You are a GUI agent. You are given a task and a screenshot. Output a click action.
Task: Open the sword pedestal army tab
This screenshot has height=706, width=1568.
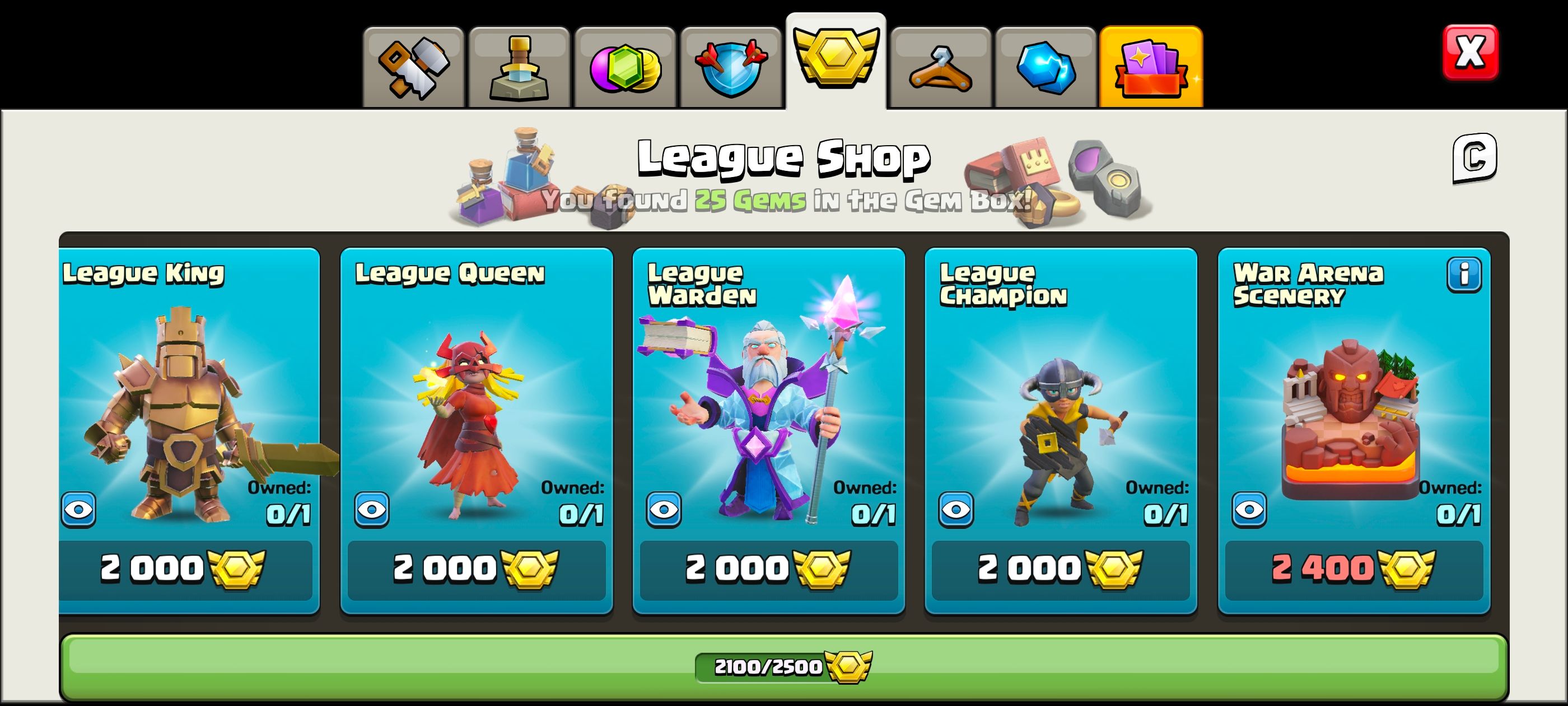[519, 68]
